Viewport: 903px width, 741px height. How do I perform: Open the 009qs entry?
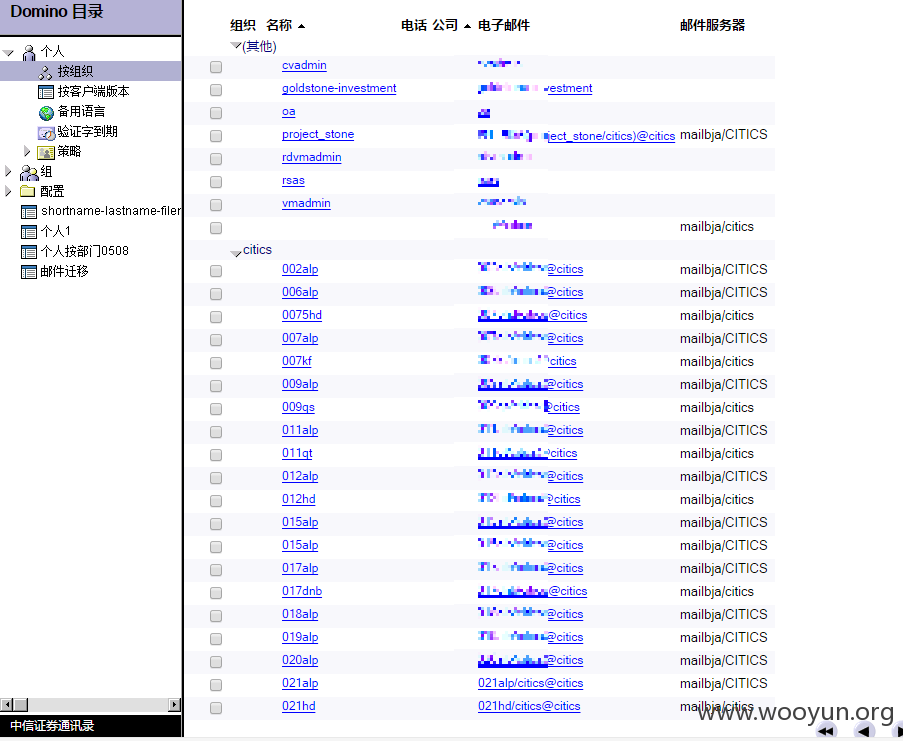(298, 407)
